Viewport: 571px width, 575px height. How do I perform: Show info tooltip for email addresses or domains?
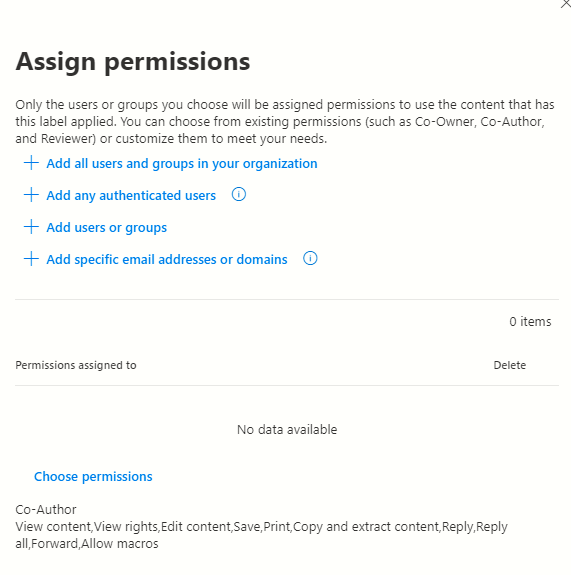click(x=310, y=259)
